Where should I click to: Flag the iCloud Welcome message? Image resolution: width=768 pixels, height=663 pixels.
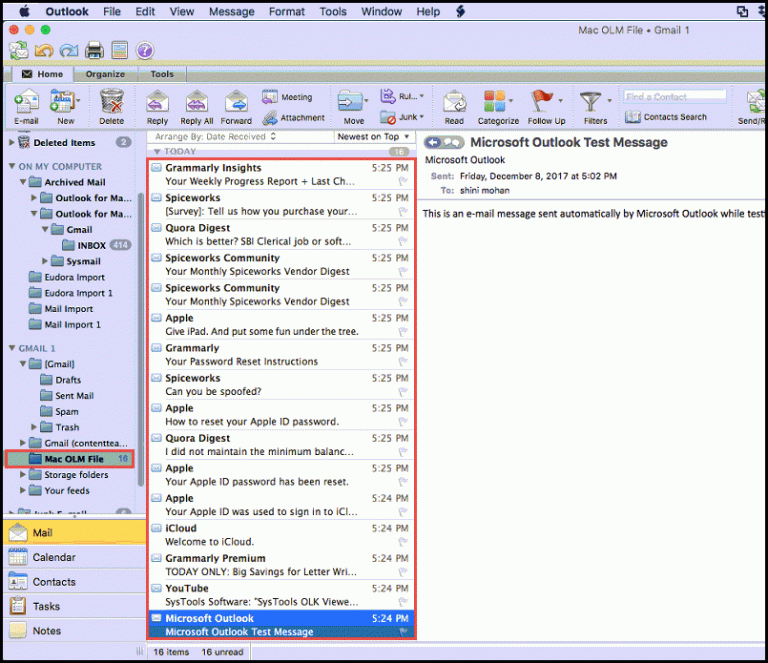(403, 542)
